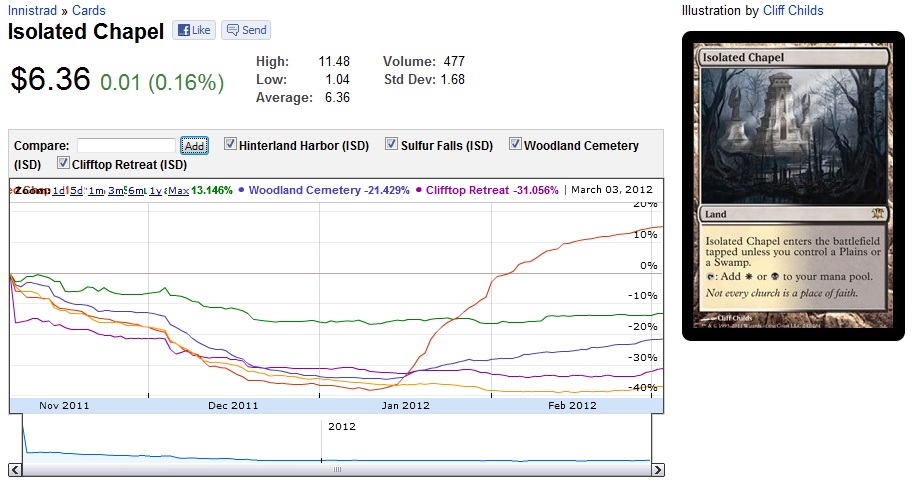Uncheck Hinterland Harbor (ISD) comparison

pyautogui.click(x=230, y=145)
